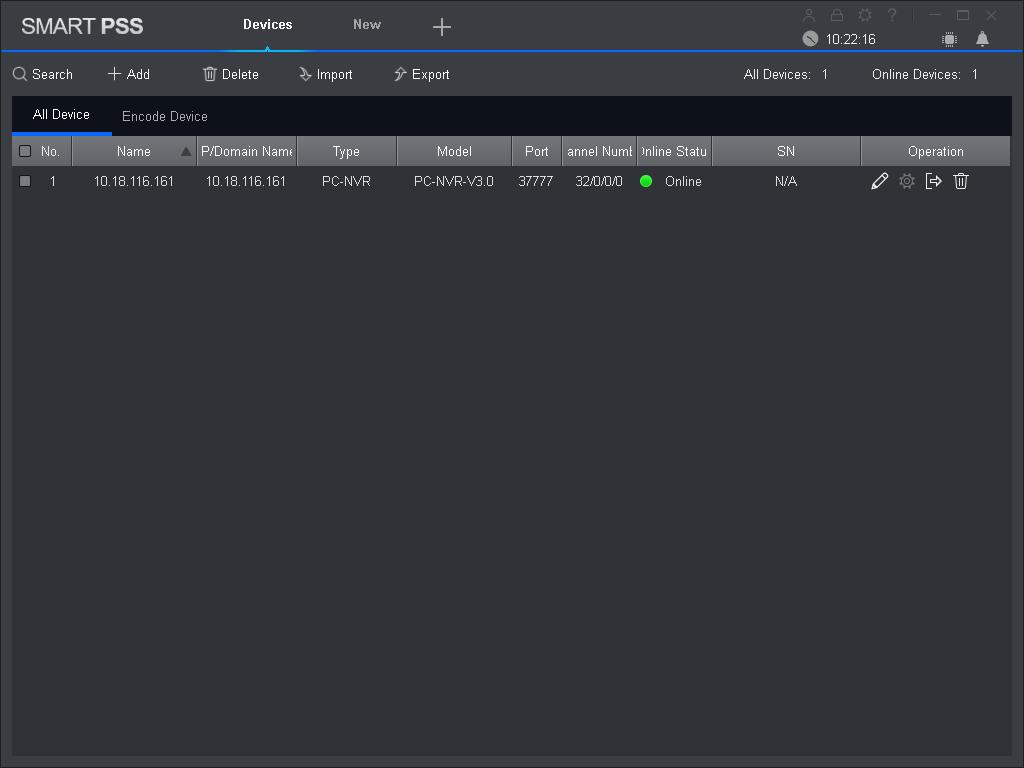Click the alarm bell notification icon
This screenshot has width=1024, height=768.
point(982,39)
